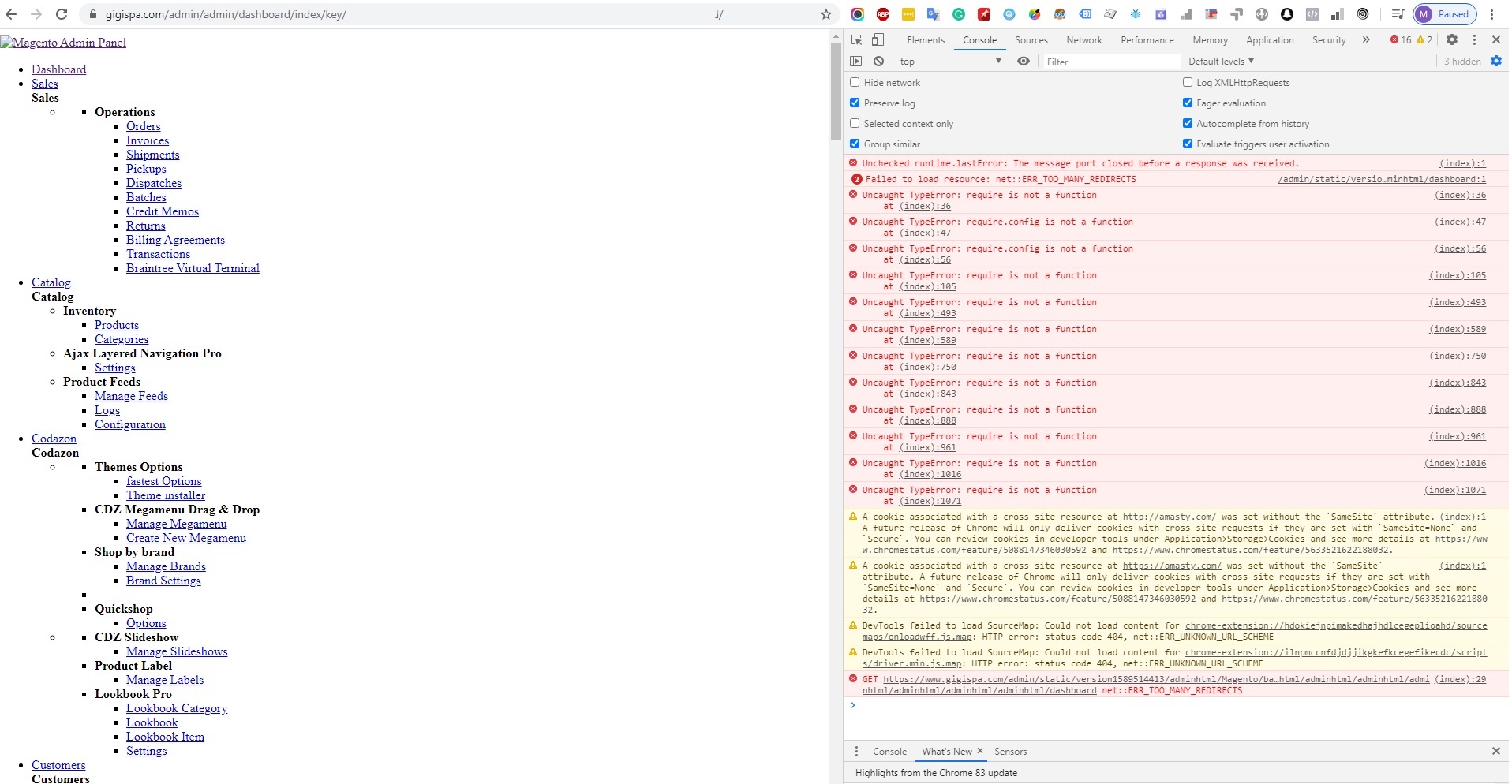Screen dimensions: 1512x784
Task: Click inside the console Filter field
Action: click(1105, 61)
